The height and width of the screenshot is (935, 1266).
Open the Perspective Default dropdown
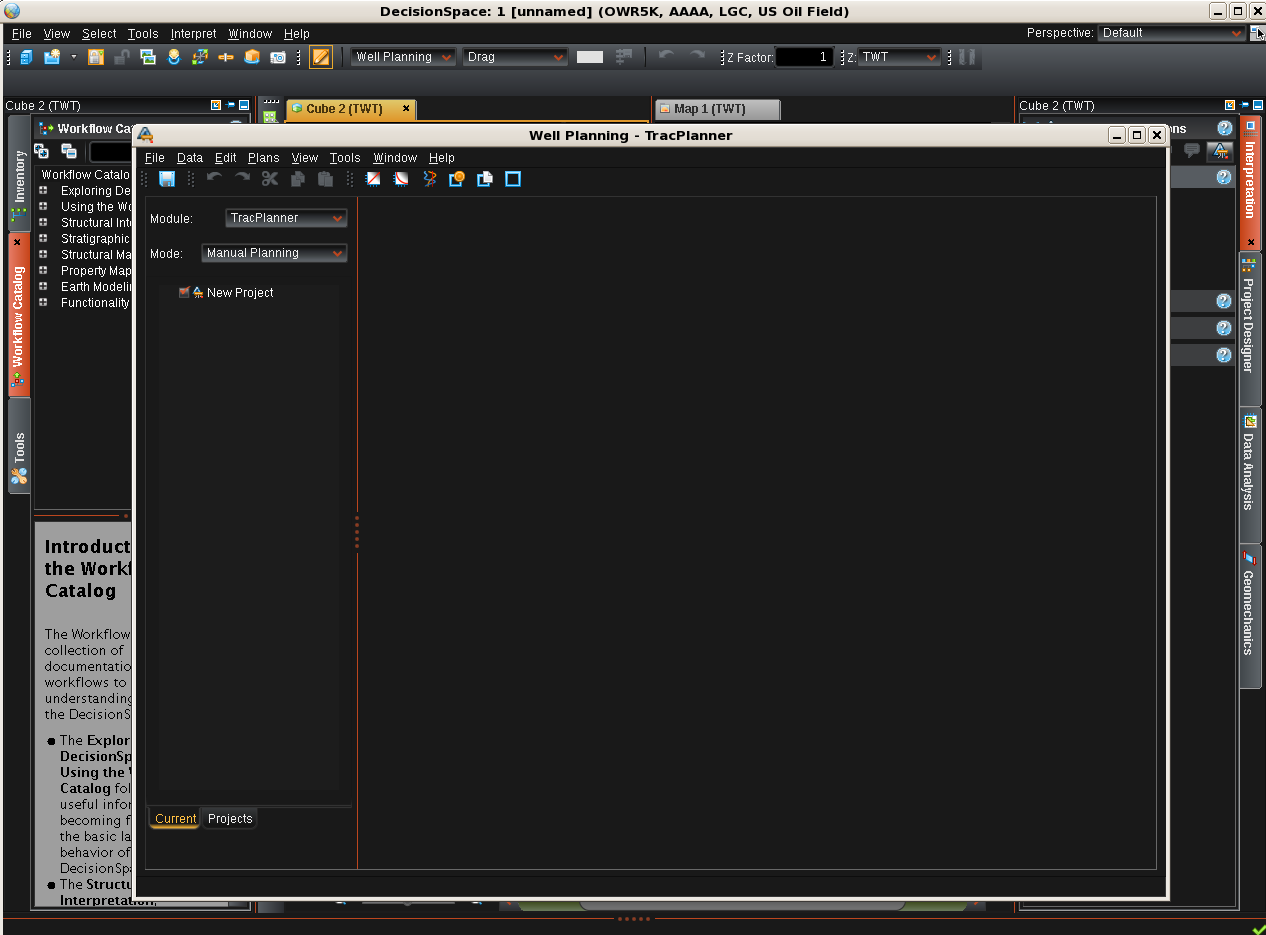(1171, 33)
